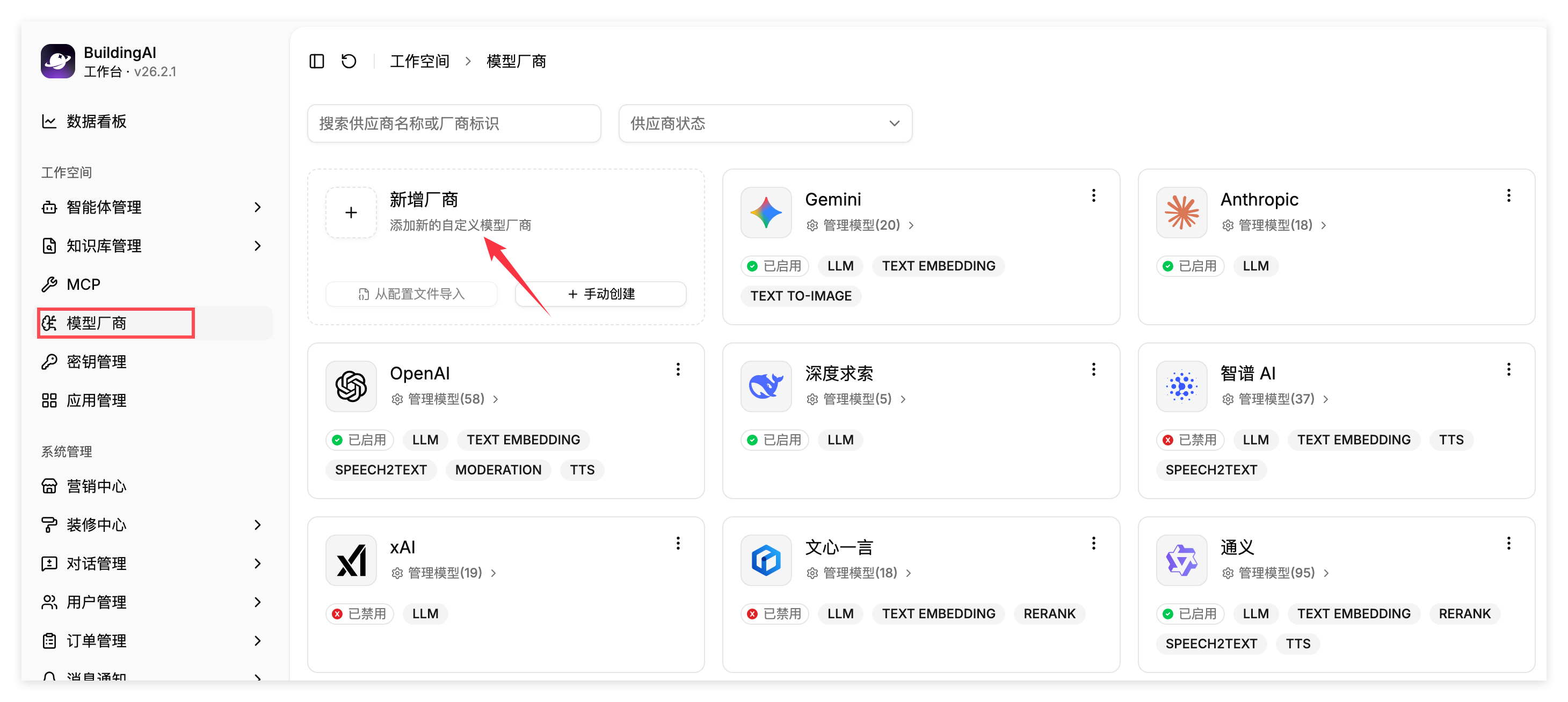
Task: Toggle the 已禁用 status badge on 智谱 AI
Action: click(x=1190, y=440)
